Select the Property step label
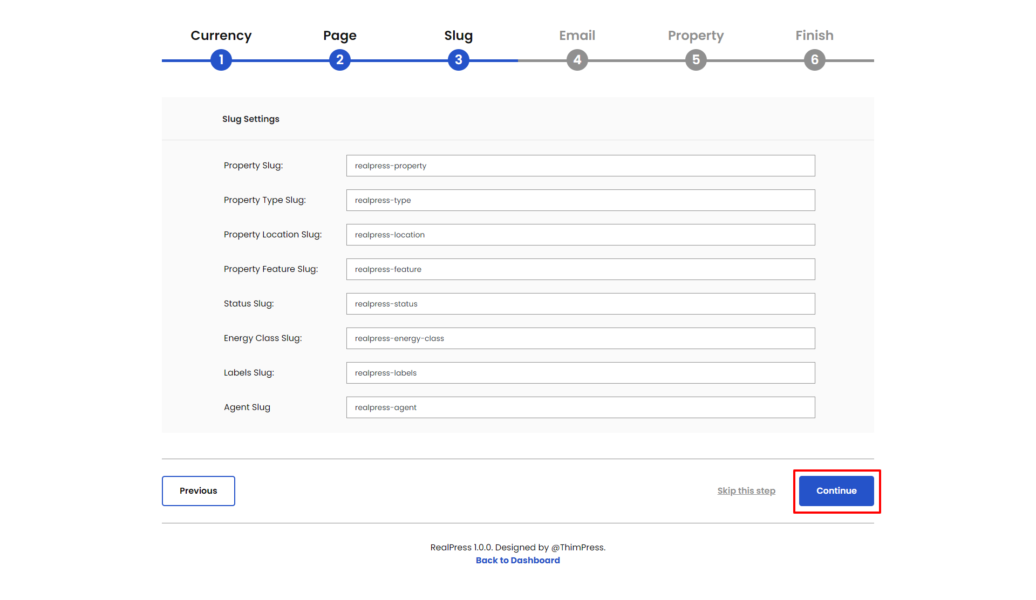The height and width of the screenshot is (600, 1036). (x=696, y=36)
